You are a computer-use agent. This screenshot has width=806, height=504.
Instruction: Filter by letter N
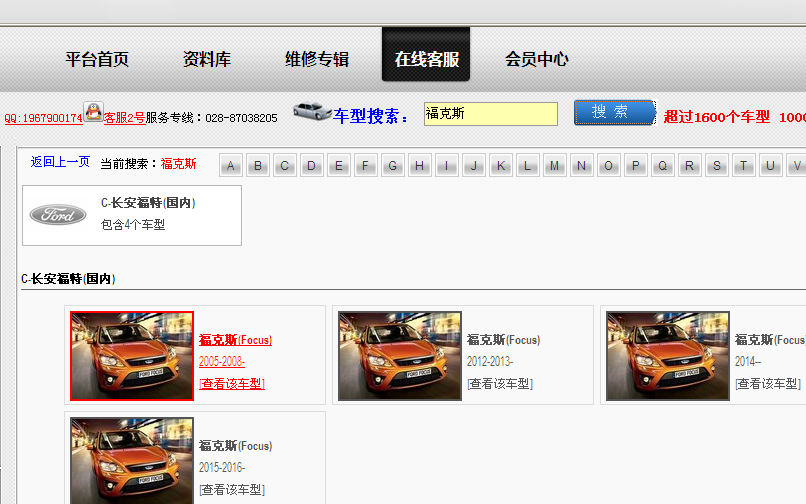(581, 166)
